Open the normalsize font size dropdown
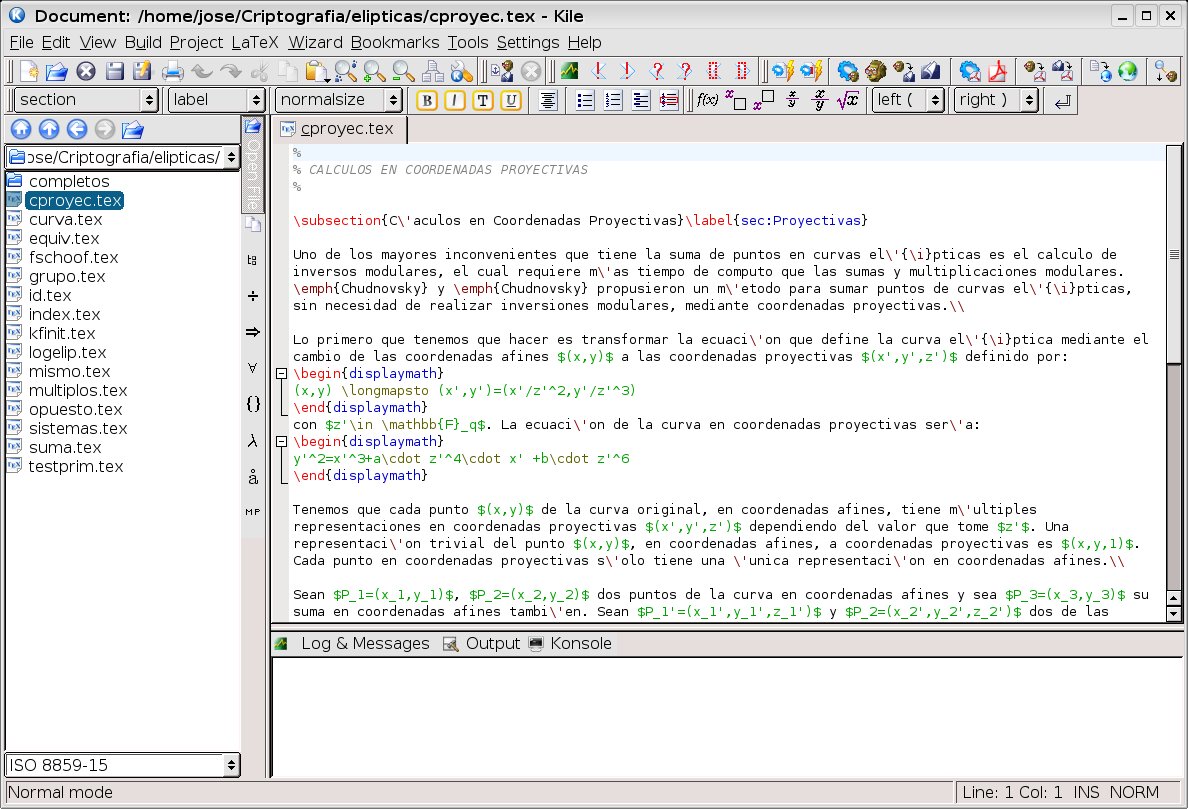 (x=339, y=100)
